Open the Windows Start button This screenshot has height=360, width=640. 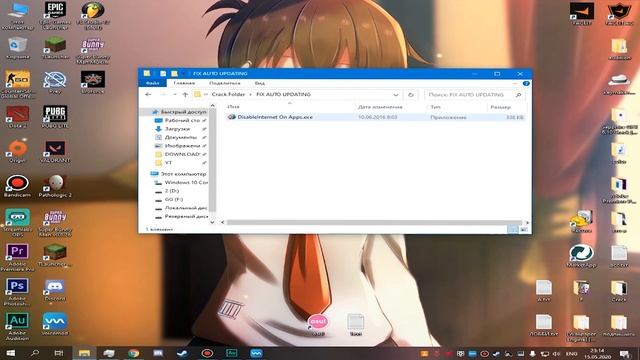point(10,353)
